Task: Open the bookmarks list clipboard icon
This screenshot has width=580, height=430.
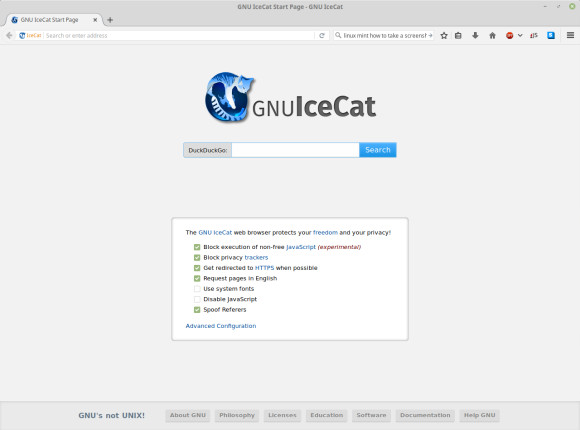Action: pyautogui.click(x=458, y=36)
